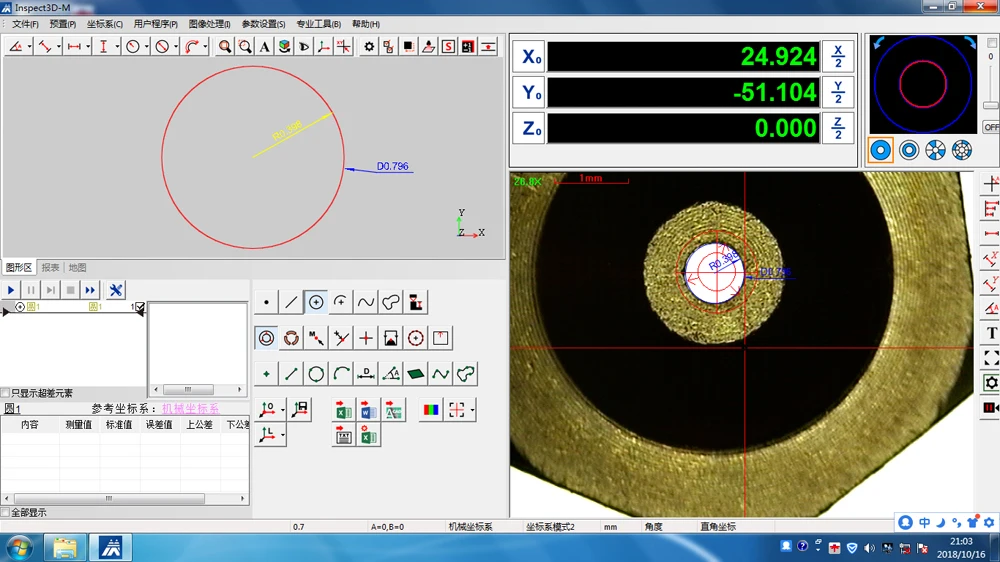Click the wrench settings icon
Image resolution: width=1000 pixels, height=562 pixels.
[116, 290]
